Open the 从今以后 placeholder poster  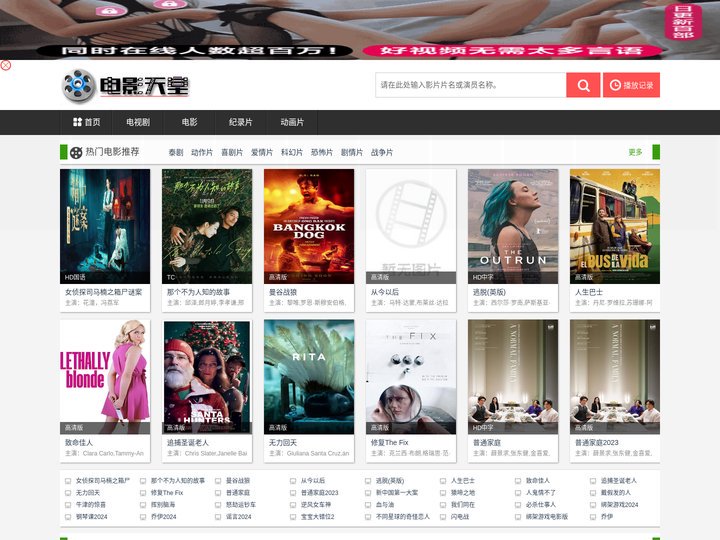point(411,226)
